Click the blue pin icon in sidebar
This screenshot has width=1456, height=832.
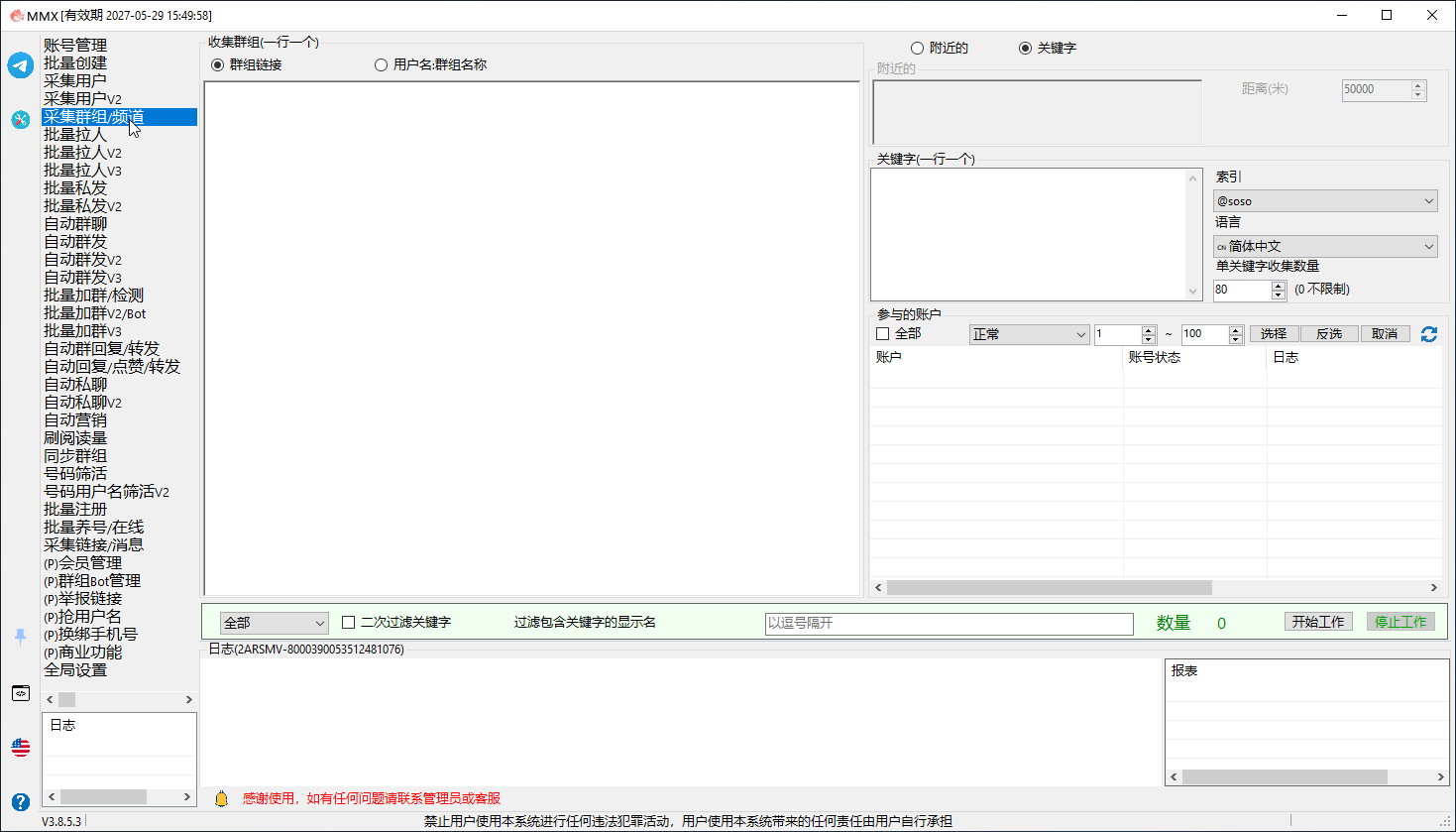coord(21,637)
